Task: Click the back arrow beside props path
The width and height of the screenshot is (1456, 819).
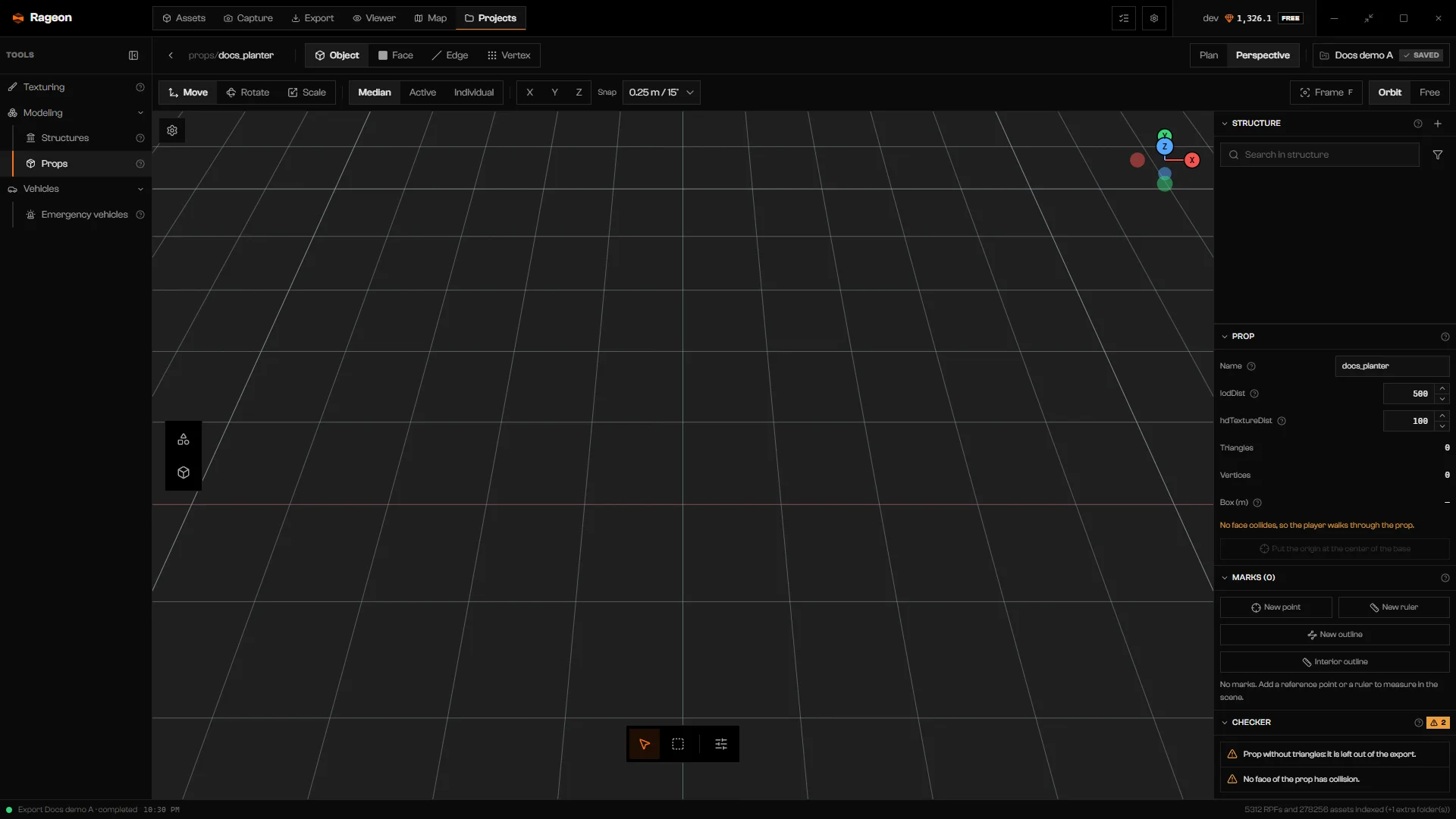Action: coord(171,55)
